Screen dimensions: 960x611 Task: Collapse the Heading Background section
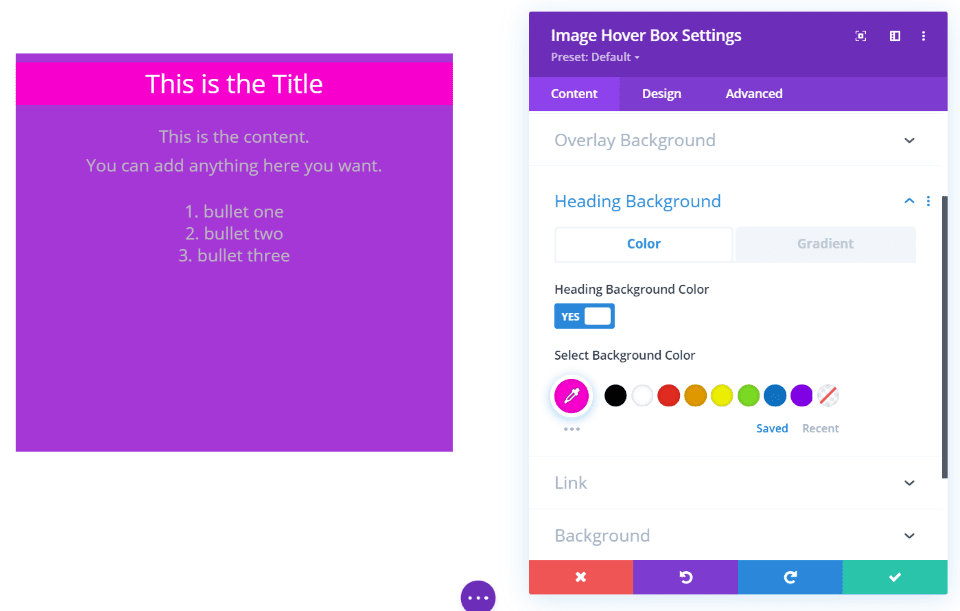coord(909,201)
